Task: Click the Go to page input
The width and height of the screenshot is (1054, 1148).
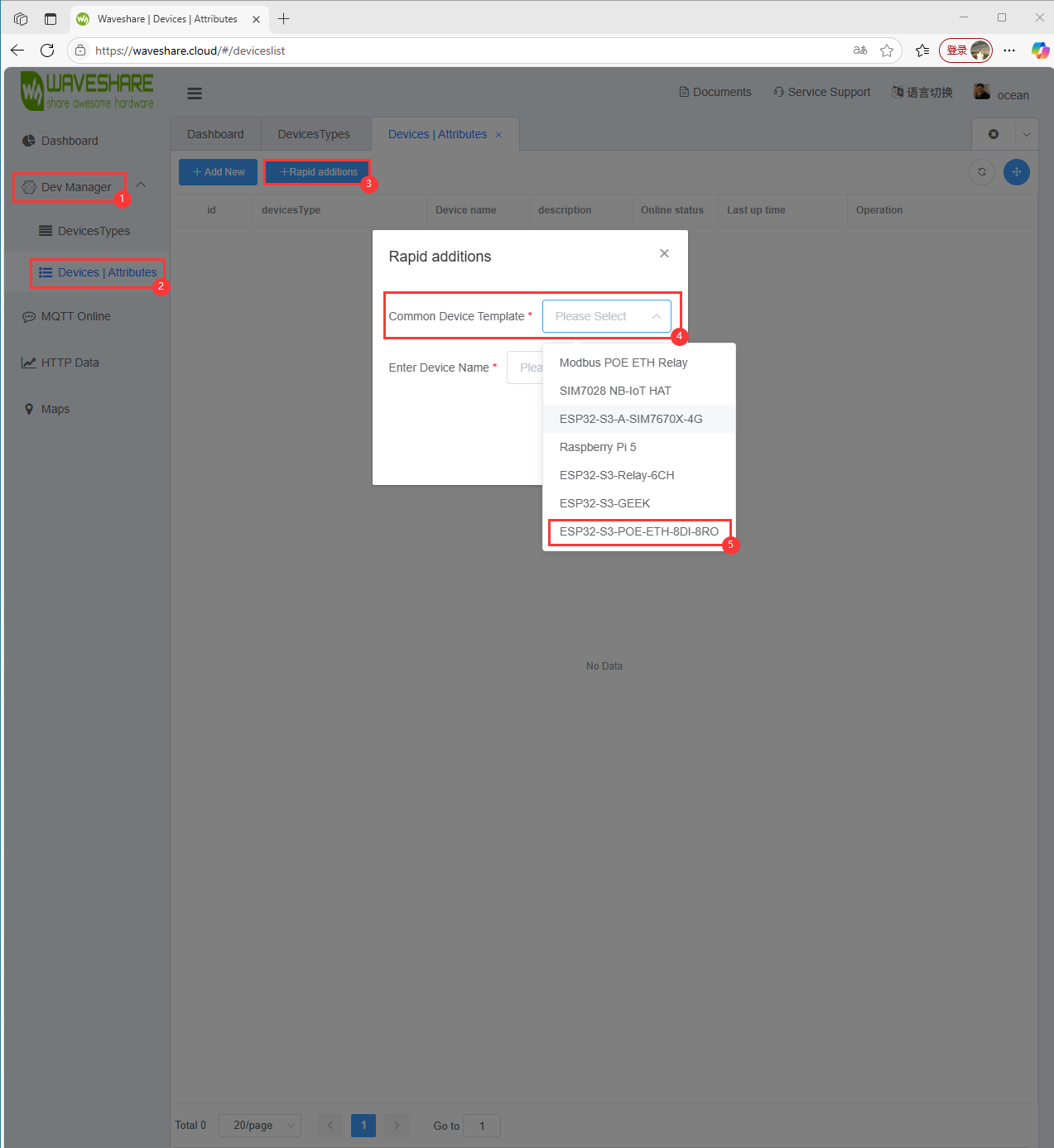Action: pyautogui.click(x=482, y=1126)
